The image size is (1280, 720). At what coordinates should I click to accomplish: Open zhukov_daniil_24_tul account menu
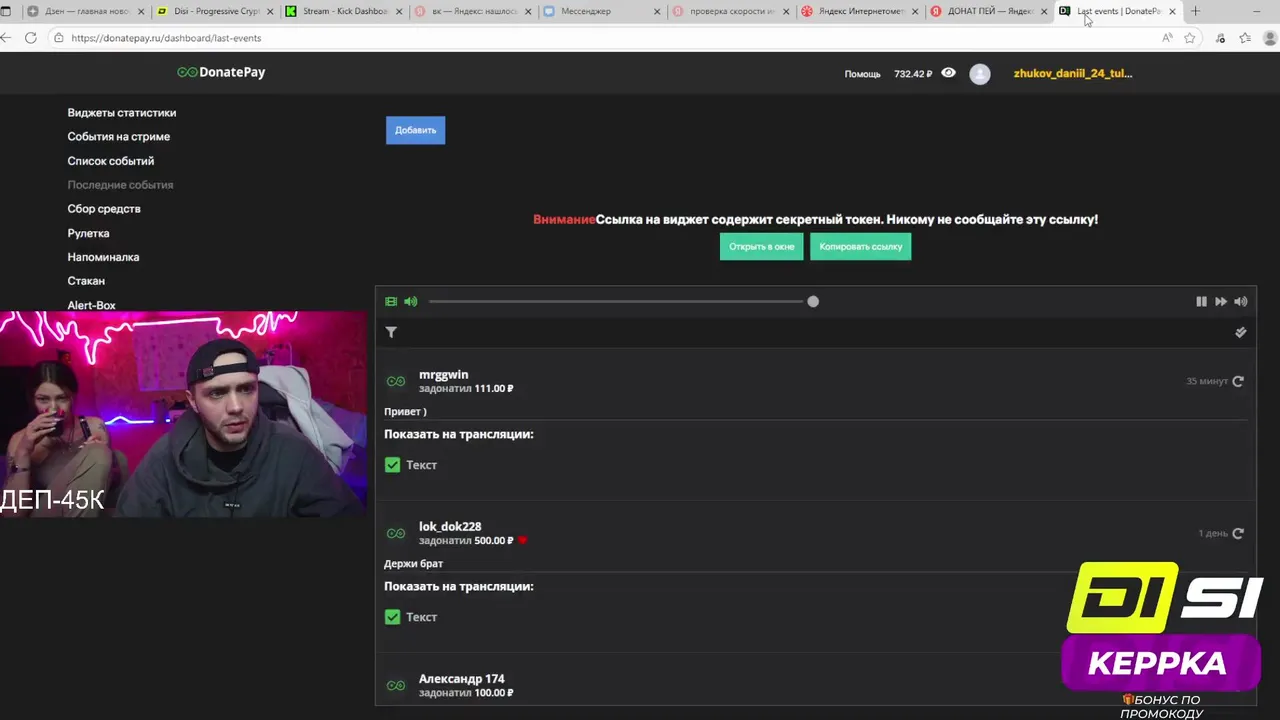coord(1073,73)
